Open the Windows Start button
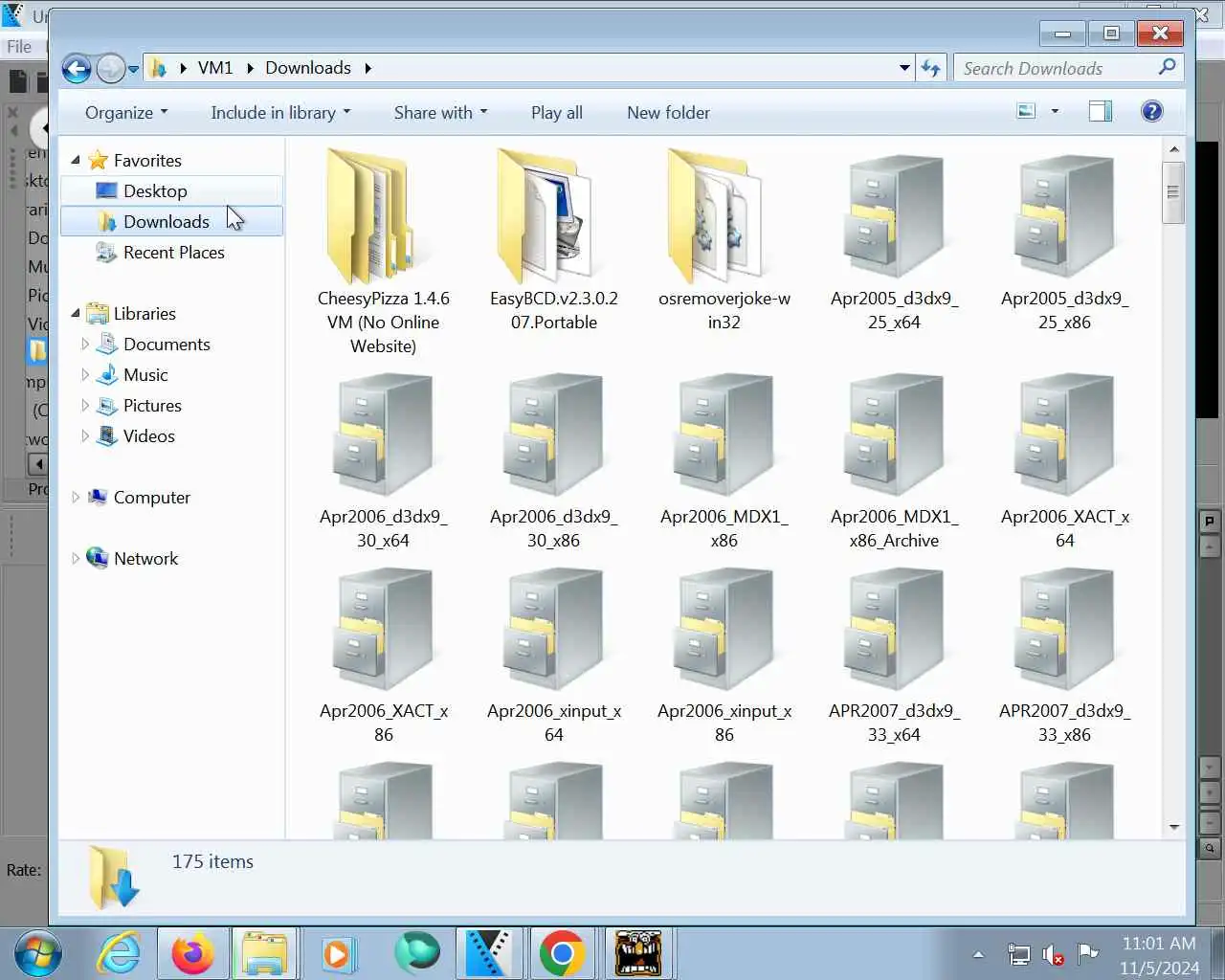Viewport: 1225px width, 980px height. [38, 954]
